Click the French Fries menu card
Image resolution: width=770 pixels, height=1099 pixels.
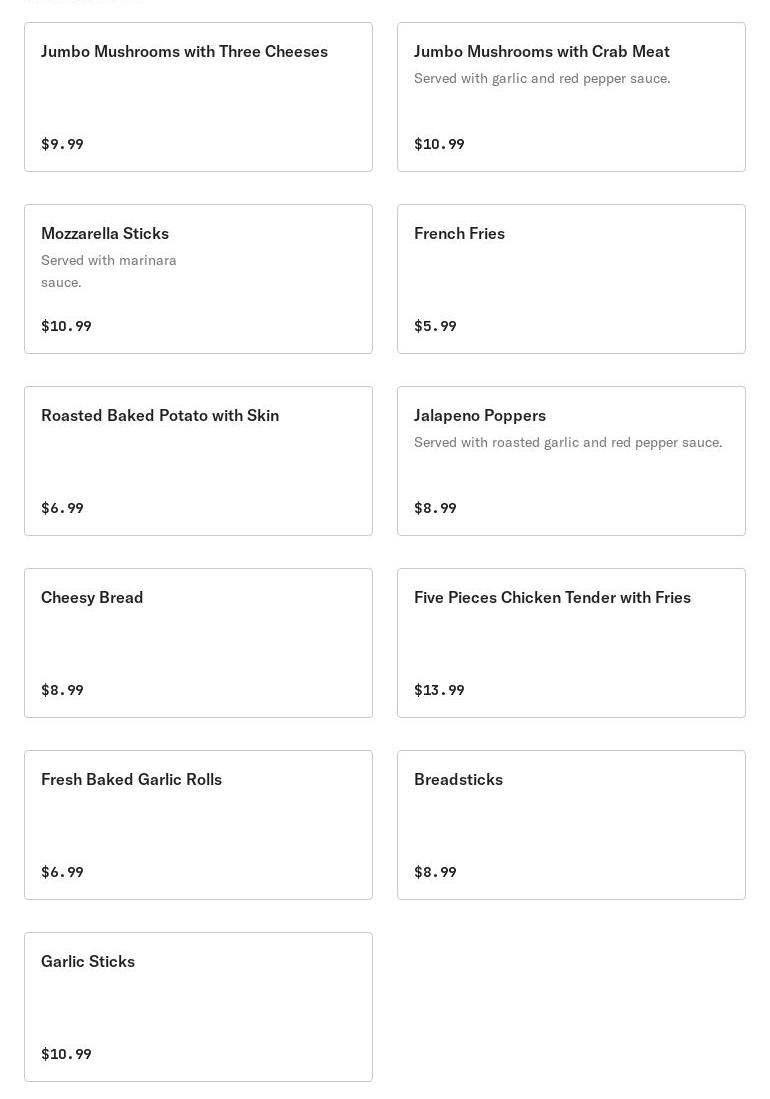click(x=571, y=279)
